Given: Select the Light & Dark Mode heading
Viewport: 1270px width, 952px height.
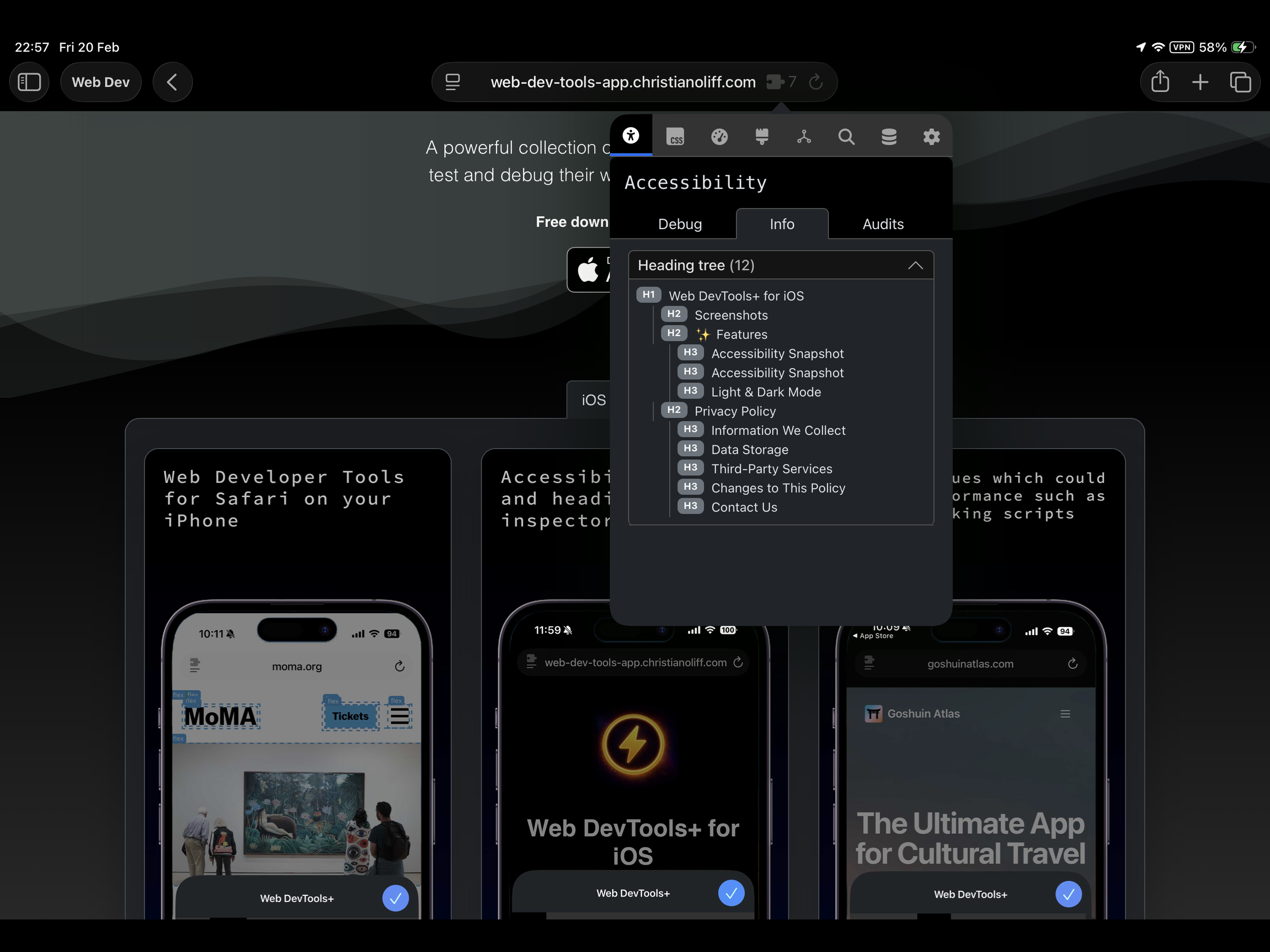Looking at the screenshot, I should pos(749,391).
